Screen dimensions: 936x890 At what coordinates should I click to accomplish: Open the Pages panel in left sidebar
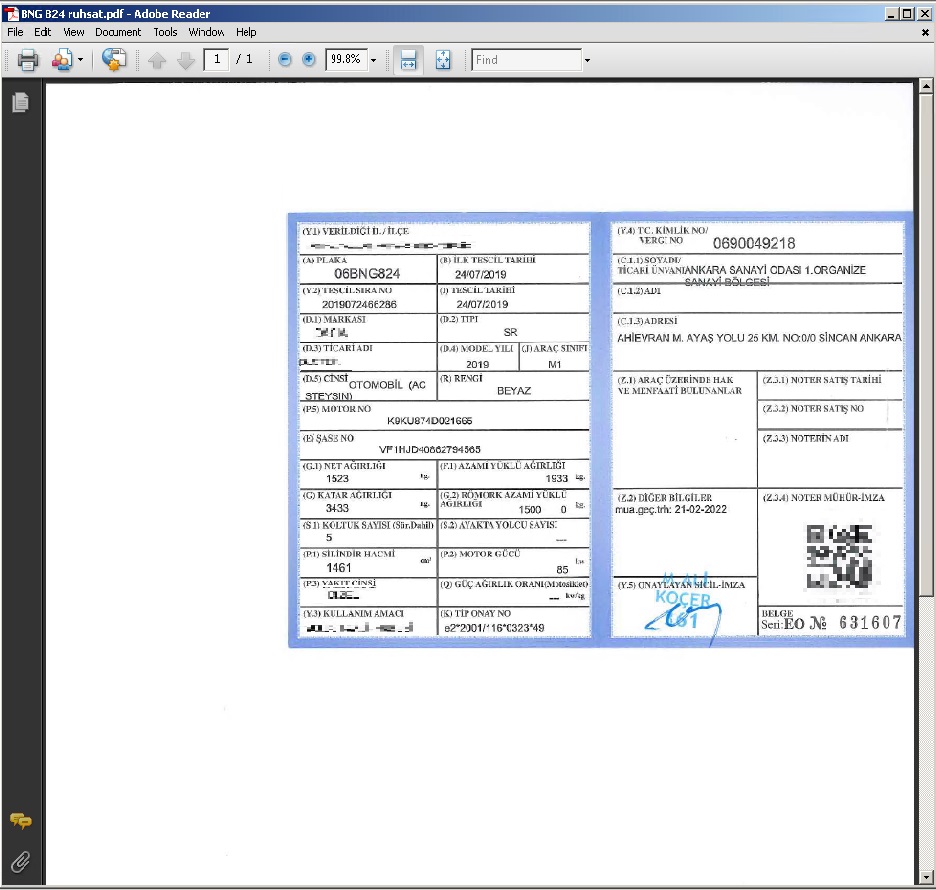(x=20, y=103)
